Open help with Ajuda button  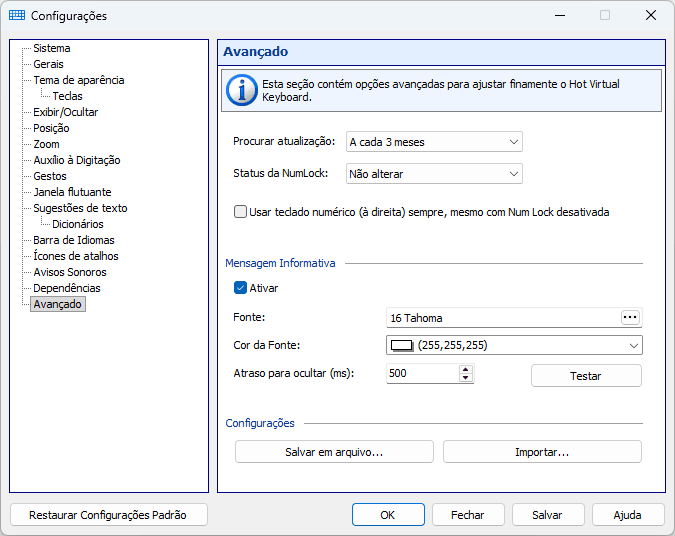point(628,515)
